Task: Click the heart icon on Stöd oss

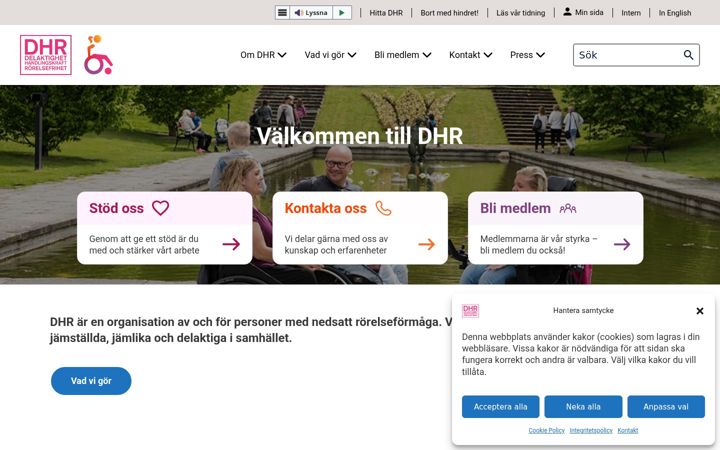Action: pos(160,208)
